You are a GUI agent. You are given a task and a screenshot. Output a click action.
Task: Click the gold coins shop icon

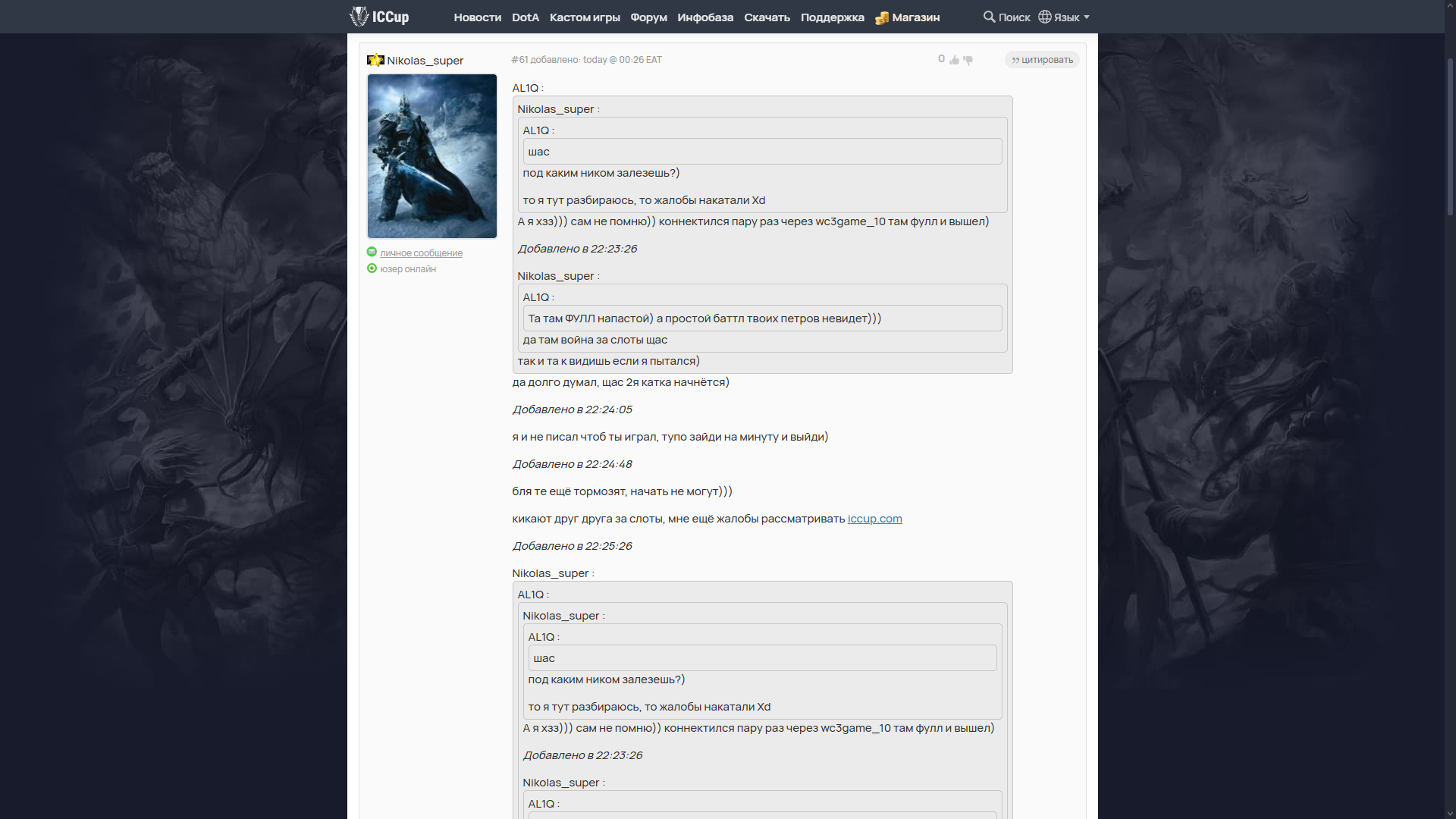[882, 17]
